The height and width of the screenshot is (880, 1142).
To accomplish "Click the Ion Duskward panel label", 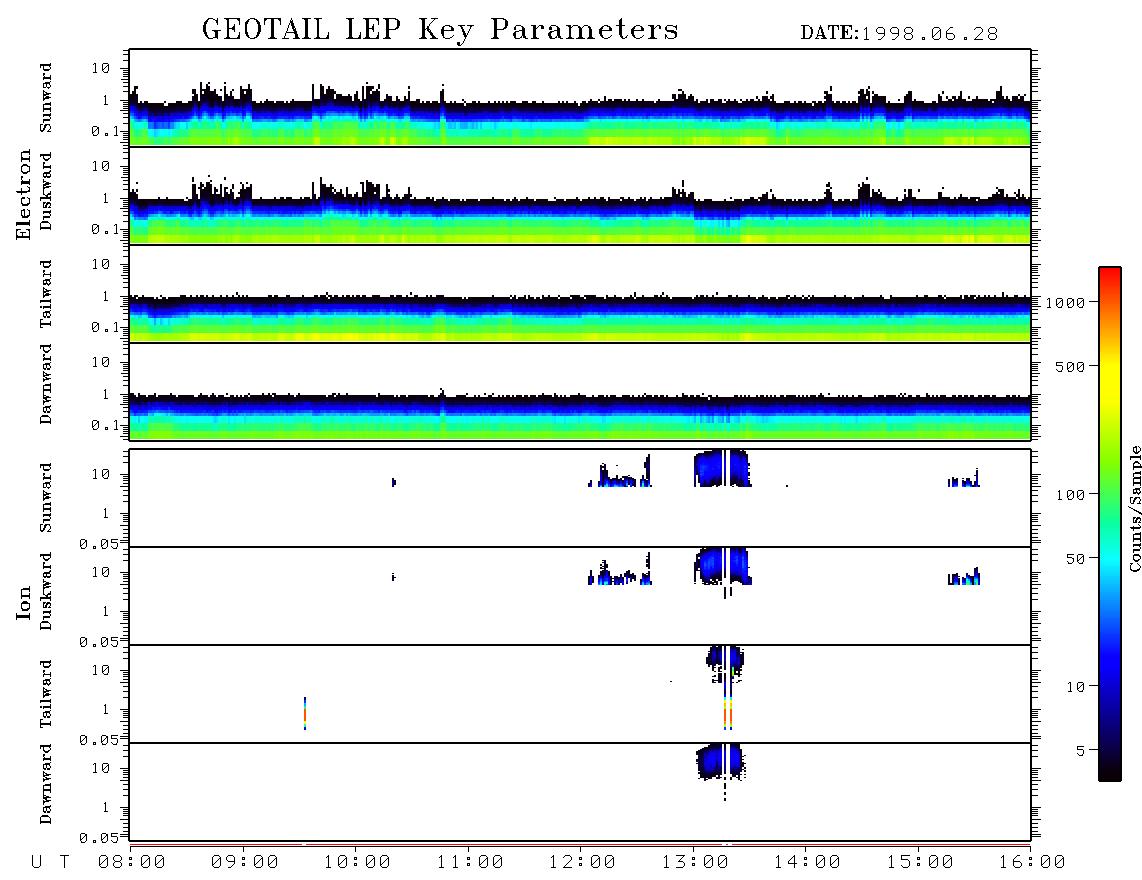I will [46, 591].
